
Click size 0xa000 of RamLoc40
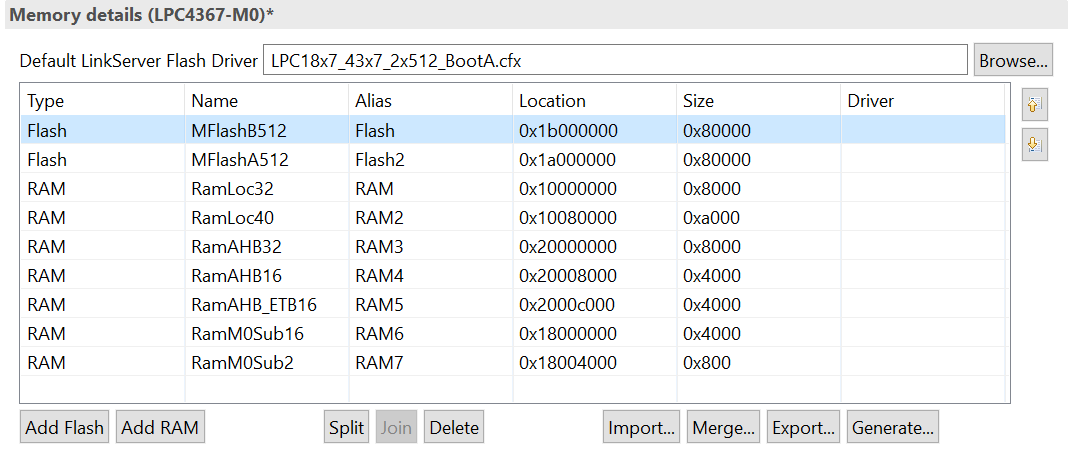click(758, 218)
